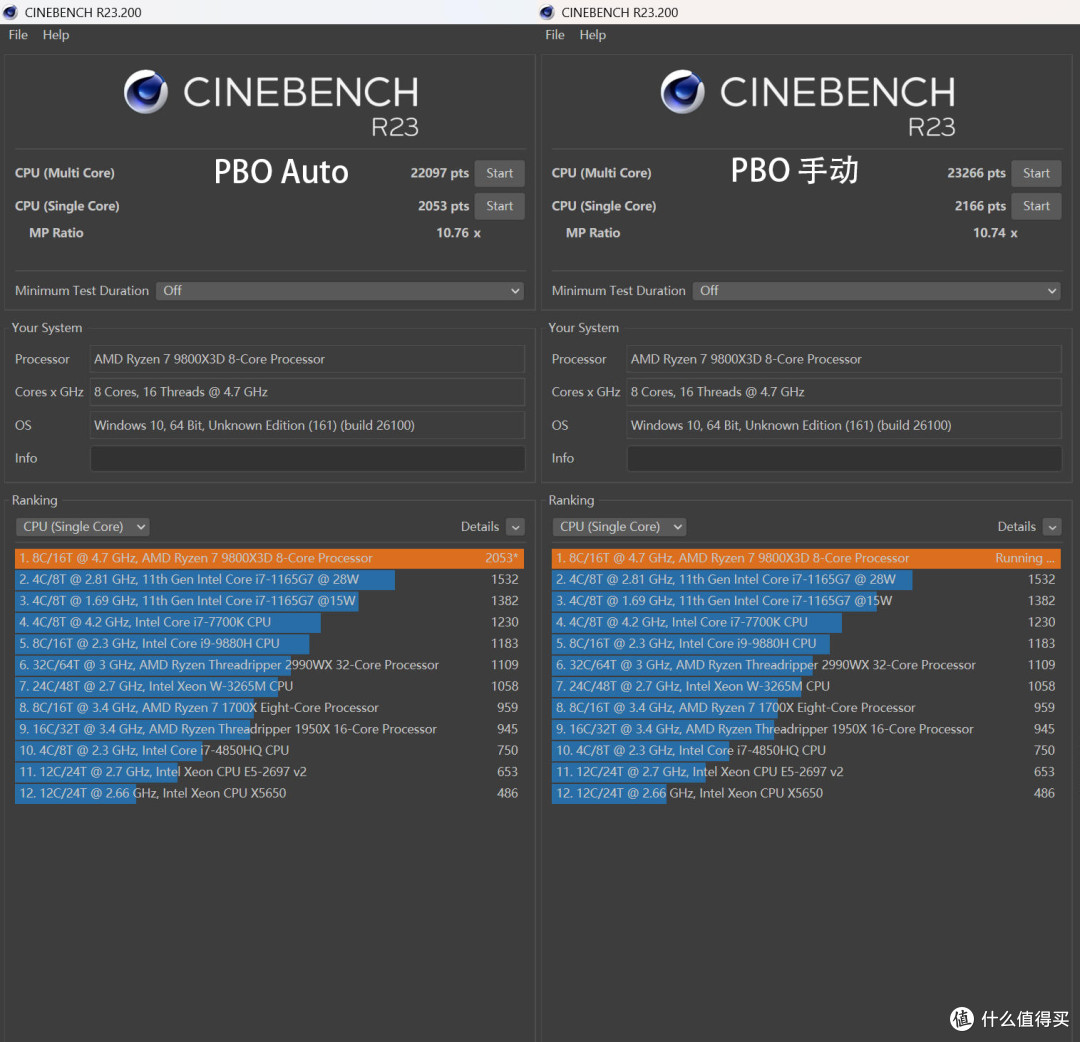Select Xeon X5650 row in right window
This screenshot has height=1042, width=1080.
point(806,793)
